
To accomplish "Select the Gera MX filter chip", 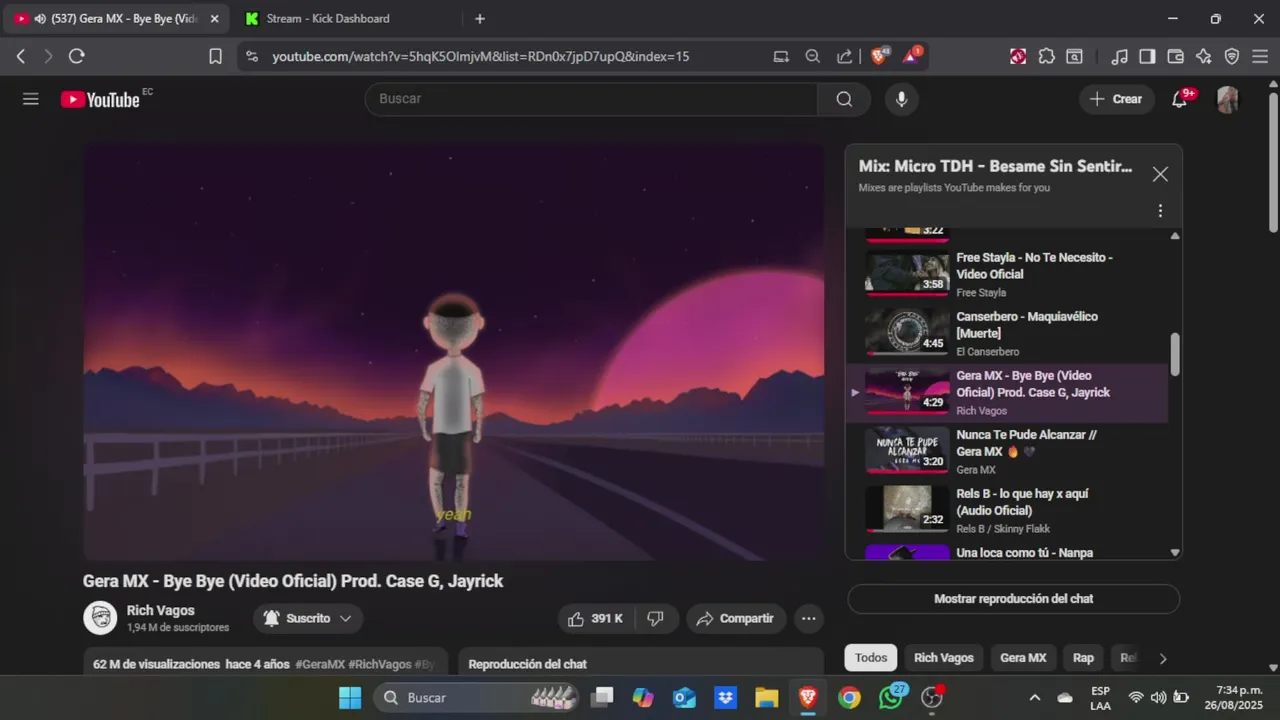I will point(1023,658).
